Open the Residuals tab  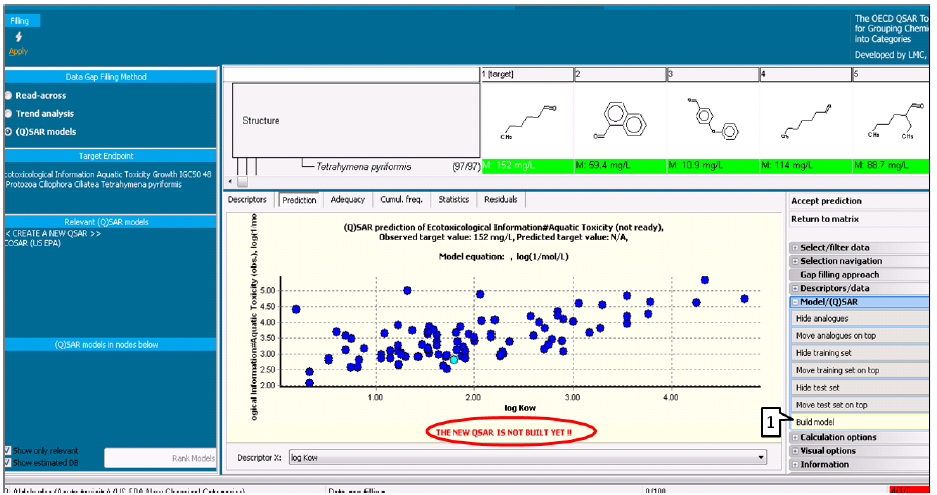pyautogui.click(x=501, y=200)
